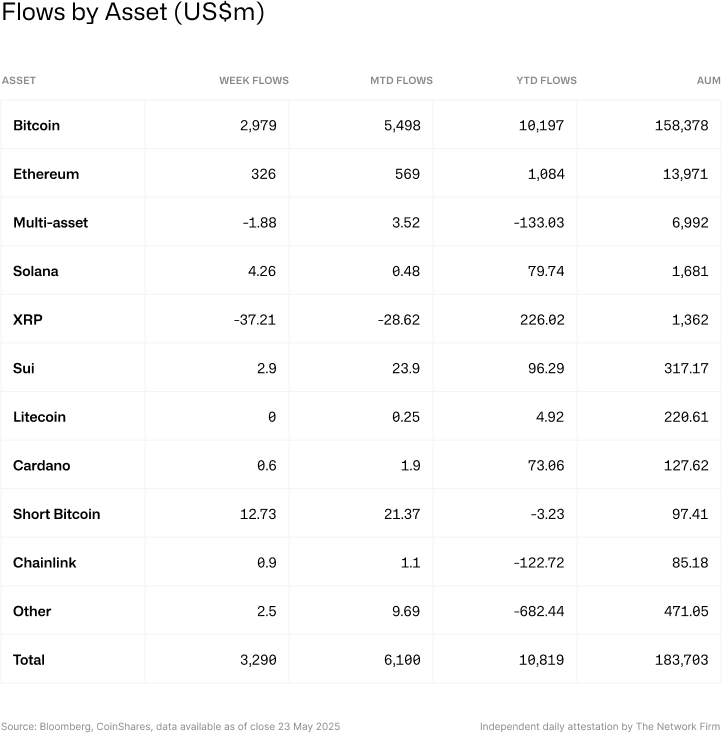Click the Sui asset label
This screenshot has height=733, width=722.
point(24,368)
